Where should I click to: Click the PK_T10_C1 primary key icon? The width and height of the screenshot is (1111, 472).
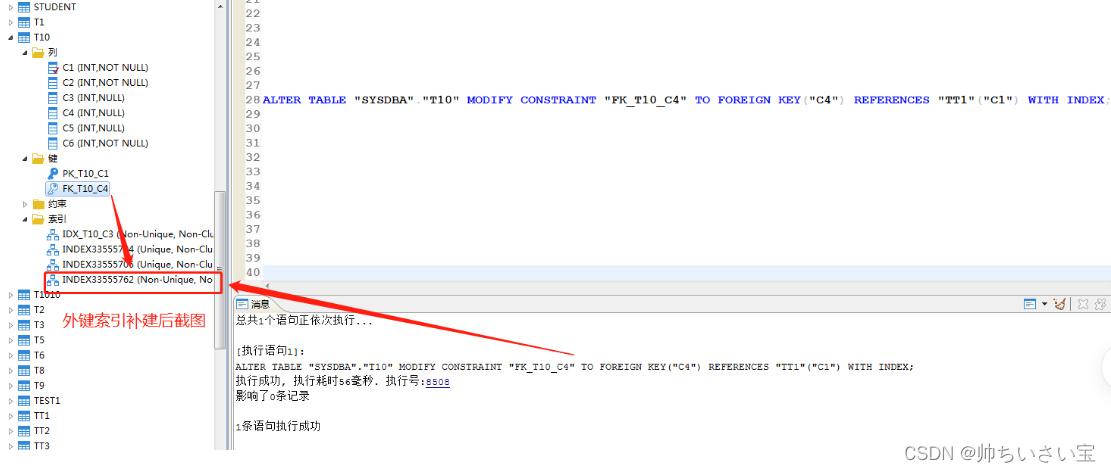coord(52,174)
